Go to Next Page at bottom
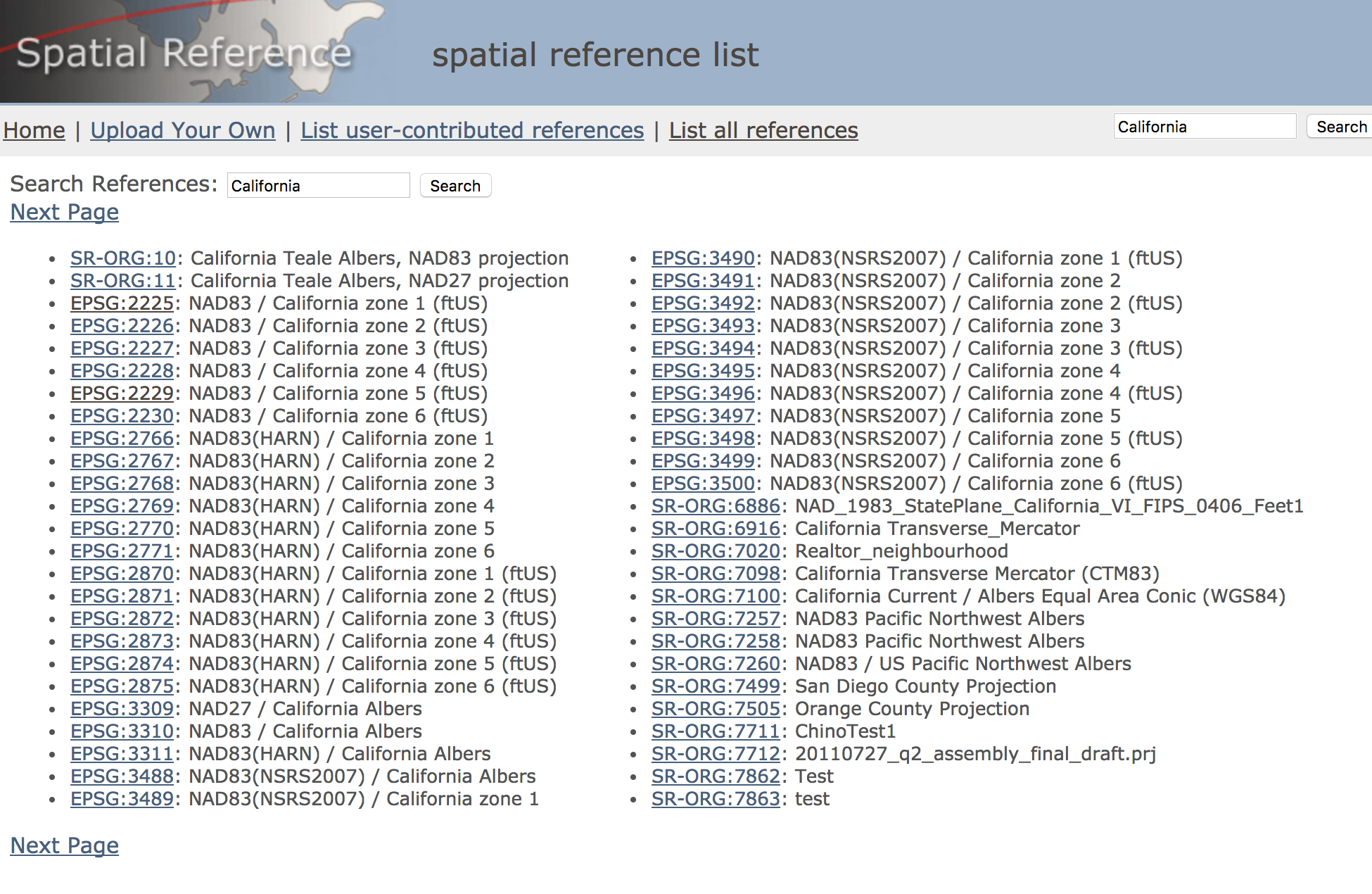 65,845
